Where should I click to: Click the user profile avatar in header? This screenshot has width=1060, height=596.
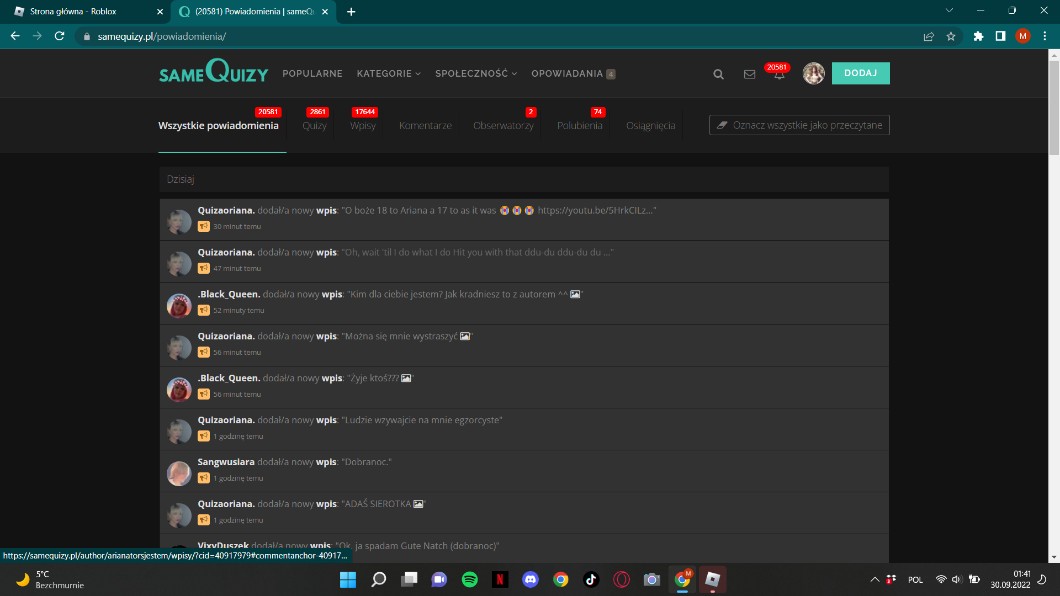[813, 73]
